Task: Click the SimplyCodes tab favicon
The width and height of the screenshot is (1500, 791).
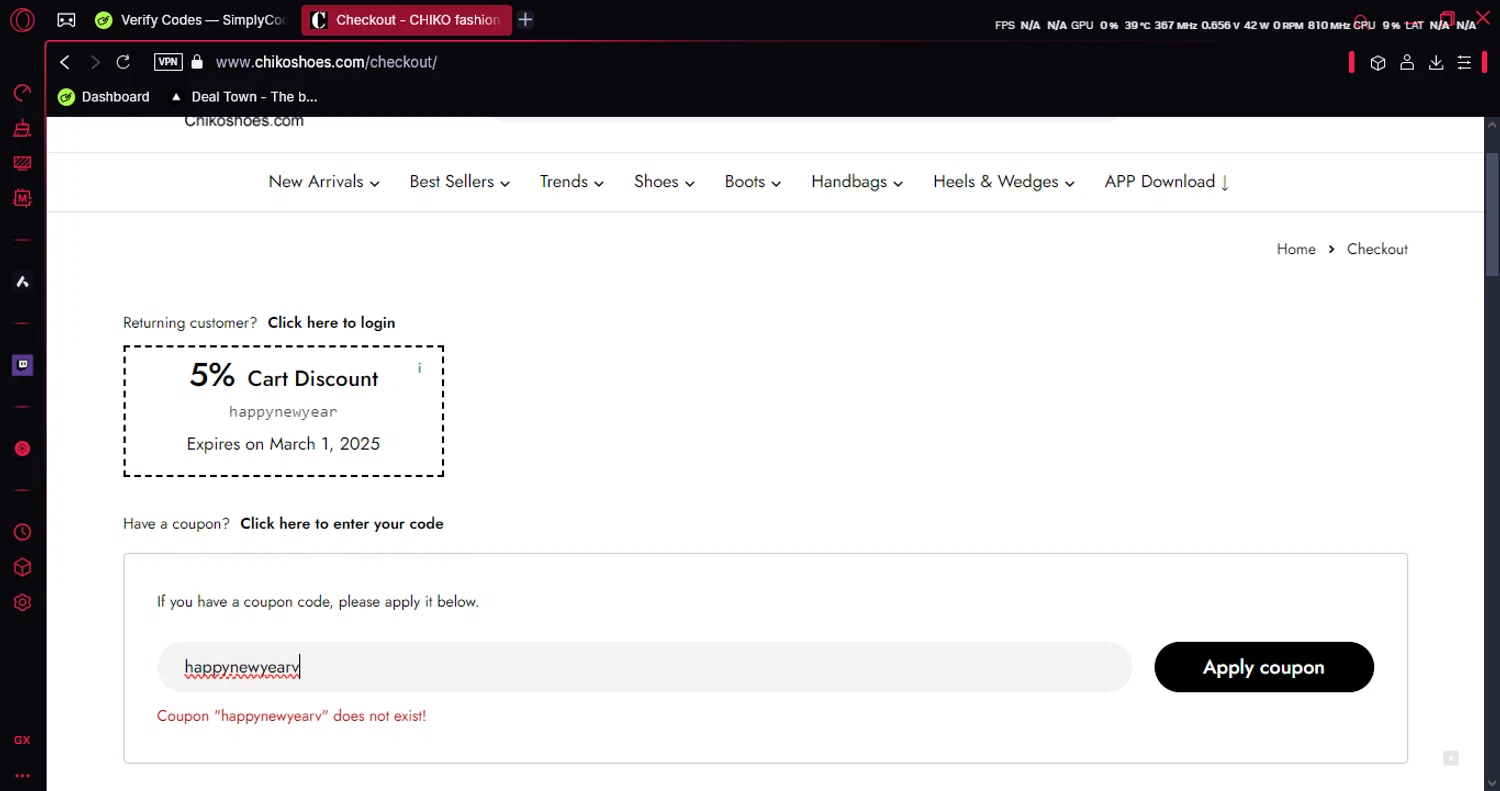Action: (x=103, y=20)
